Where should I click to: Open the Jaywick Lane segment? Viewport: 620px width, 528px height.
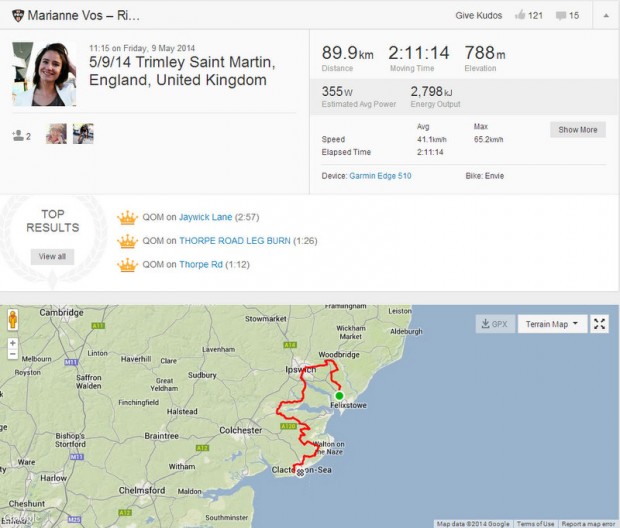204,216
